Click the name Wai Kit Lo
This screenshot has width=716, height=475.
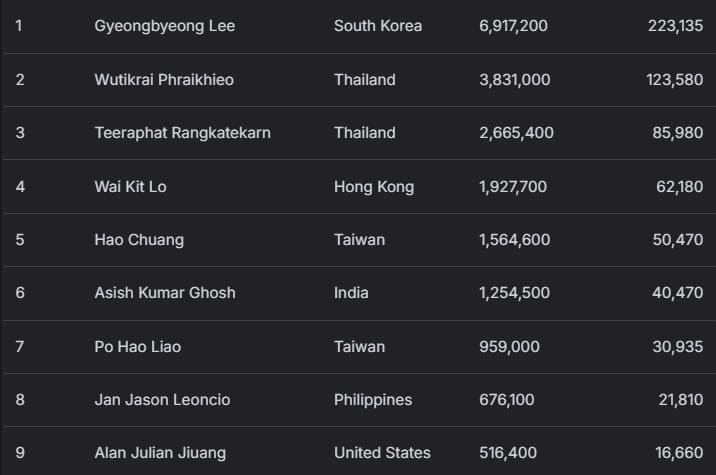coord(130,187)
